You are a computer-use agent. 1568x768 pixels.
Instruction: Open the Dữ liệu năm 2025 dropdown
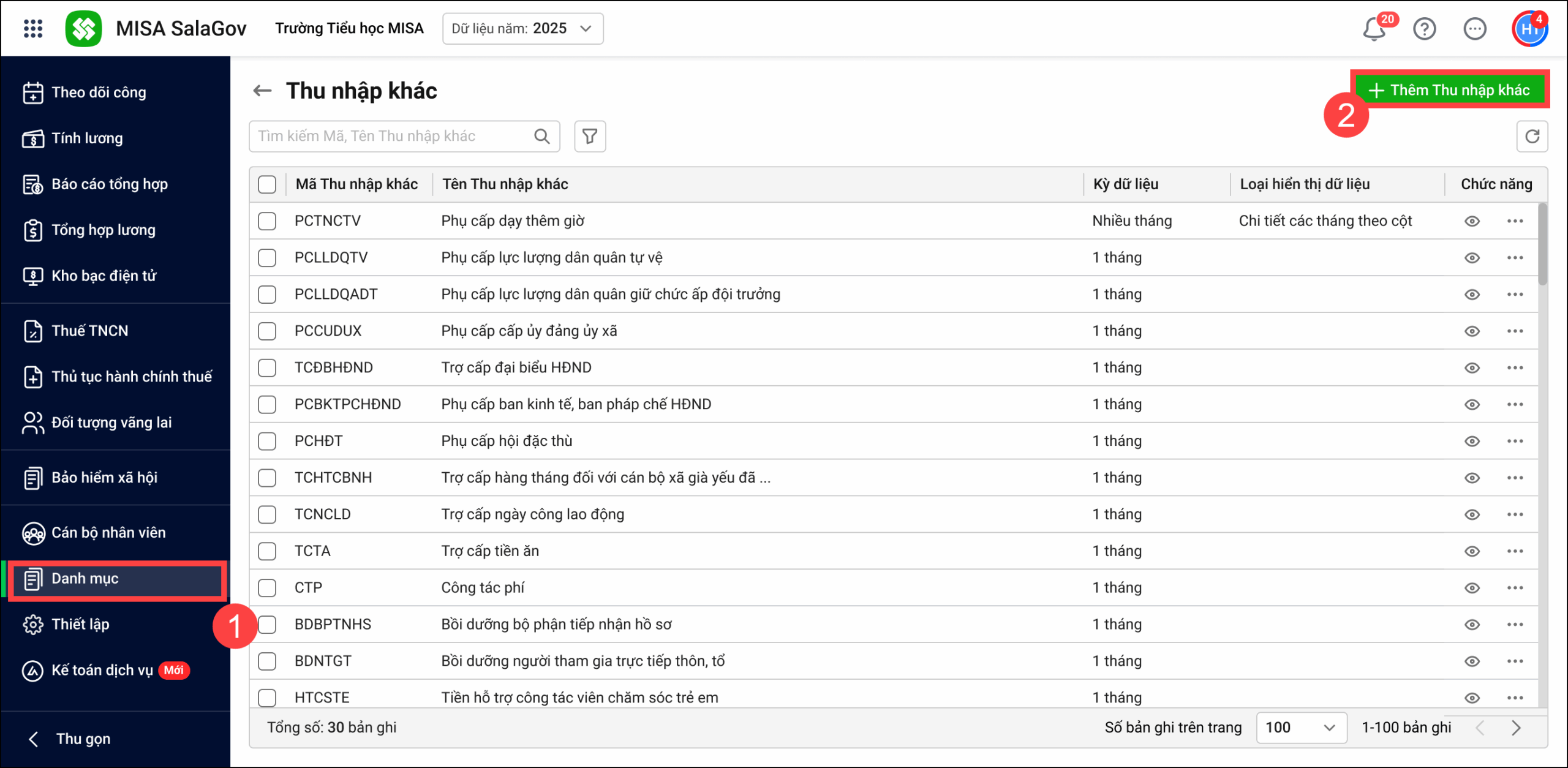(522, 29)
